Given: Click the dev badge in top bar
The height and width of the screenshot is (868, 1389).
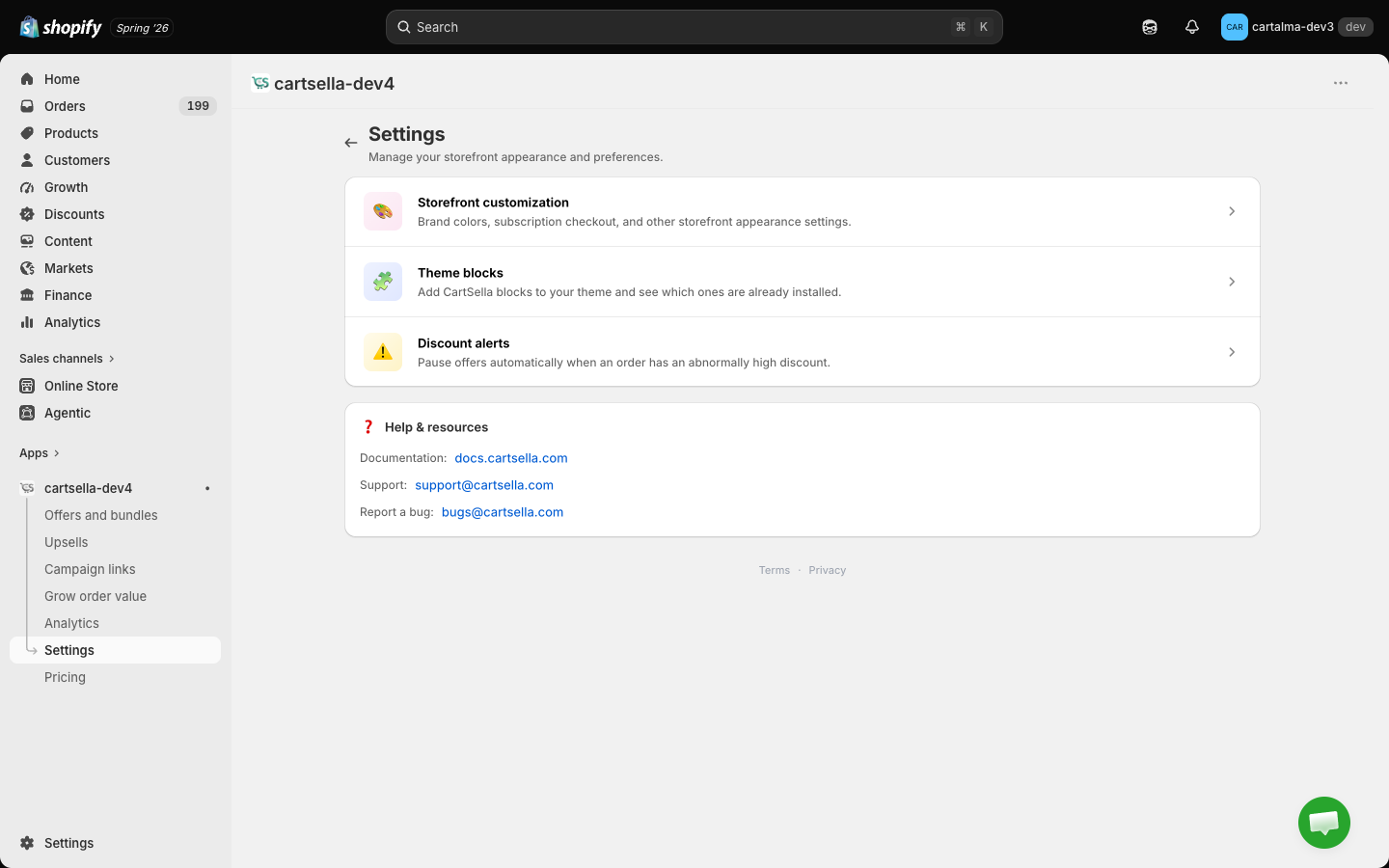Looking at the screenshot, I should tap(1355, 27).
